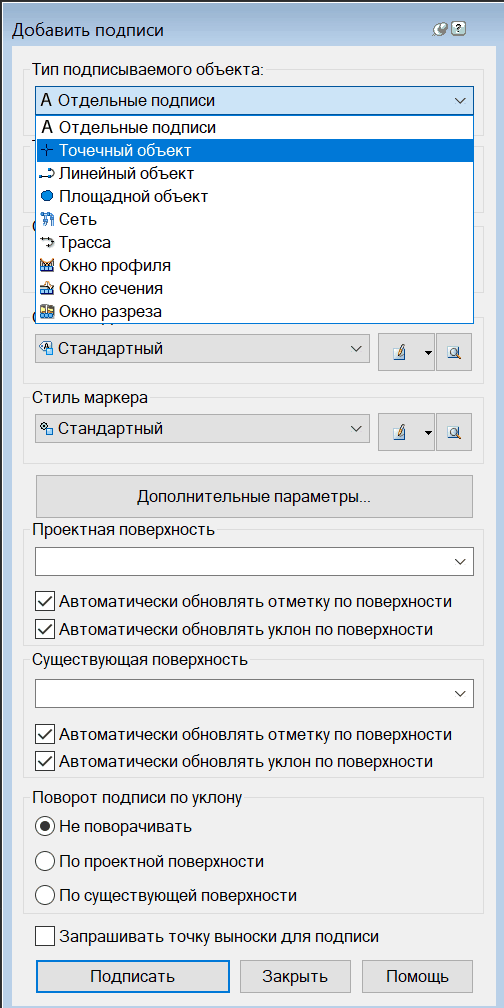
Task: Click the edit icon in Стиль маркера row
Action: pos(400,432)
